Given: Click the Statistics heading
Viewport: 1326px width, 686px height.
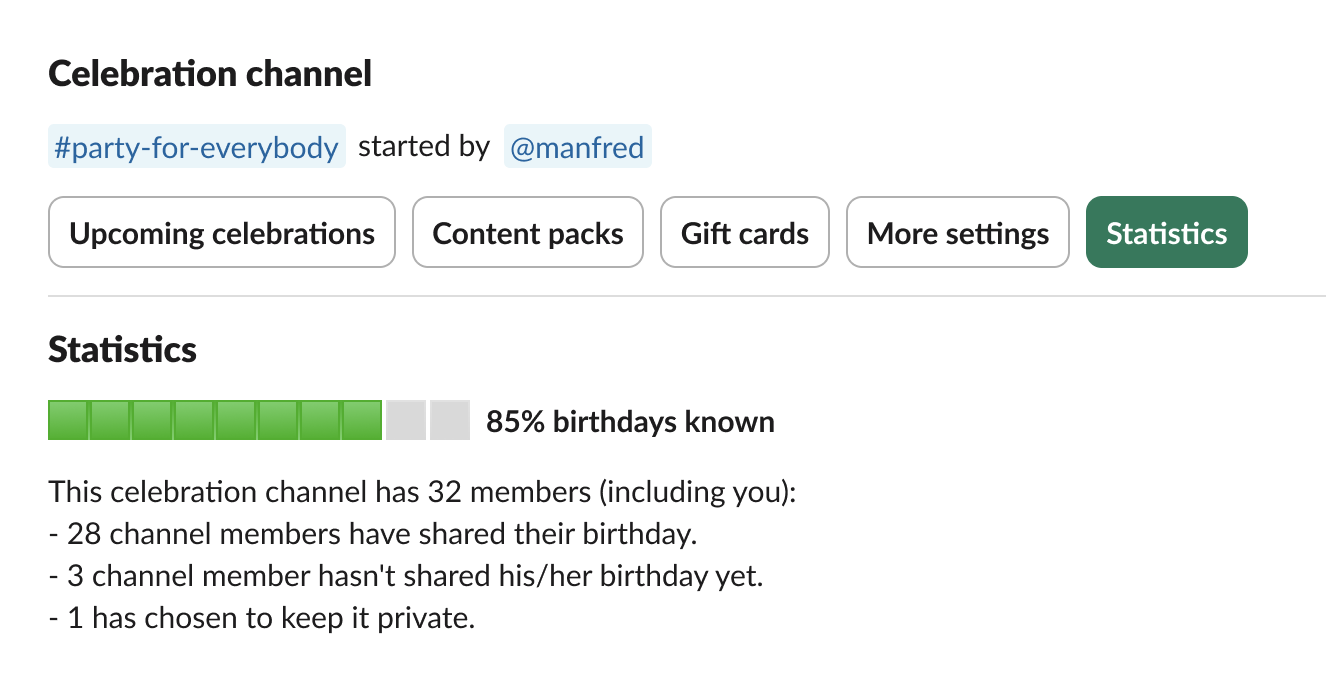Looking at the screenshot, I should pyautogui.click(x=121, y=350).
